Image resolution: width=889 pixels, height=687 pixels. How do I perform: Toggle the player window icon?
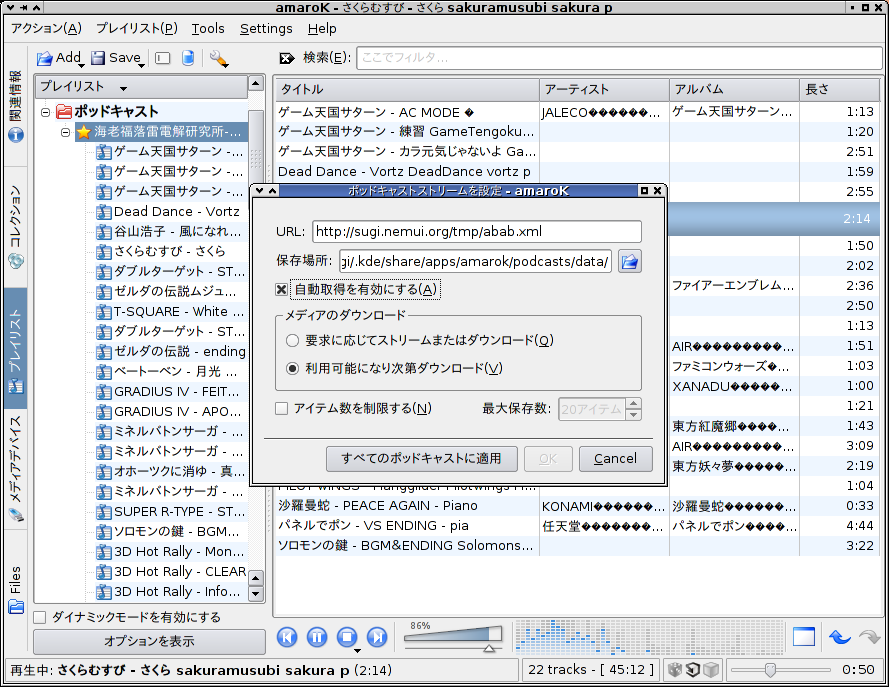click(803, 637)
